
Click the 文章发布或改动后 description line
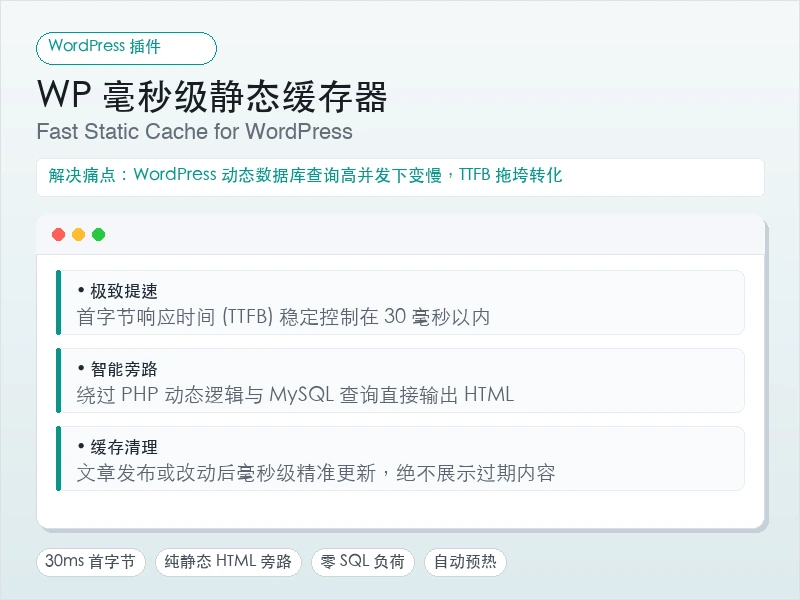pyautogui.click(x=316, y=473)
